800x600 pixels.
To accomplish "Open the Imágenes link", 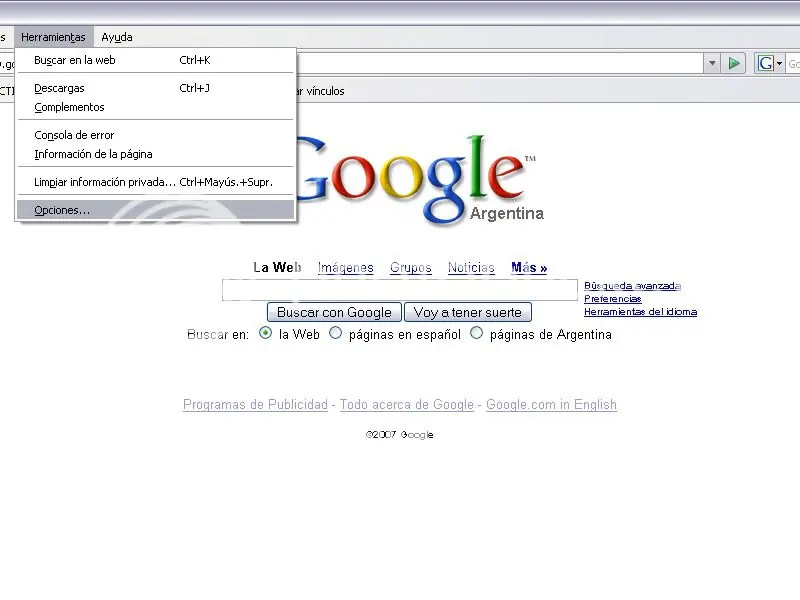I will pos(345,267).
